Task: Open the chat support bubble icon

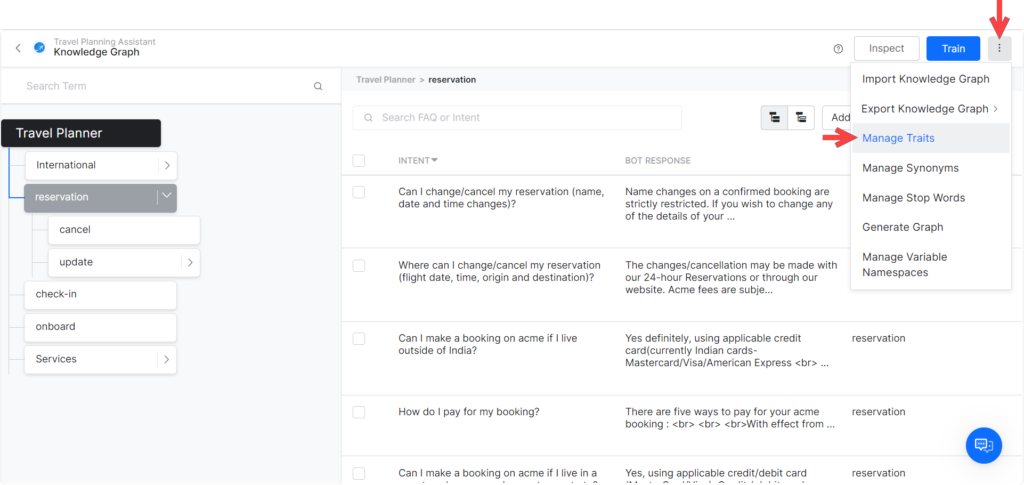Action: coord(983,445)
